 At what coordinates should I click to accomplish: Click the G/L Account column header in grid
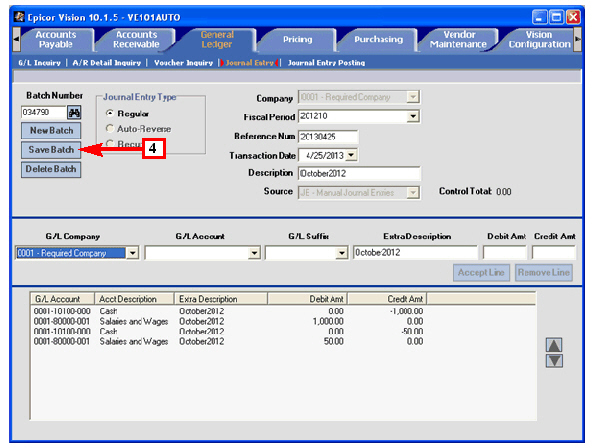(63, 299)
